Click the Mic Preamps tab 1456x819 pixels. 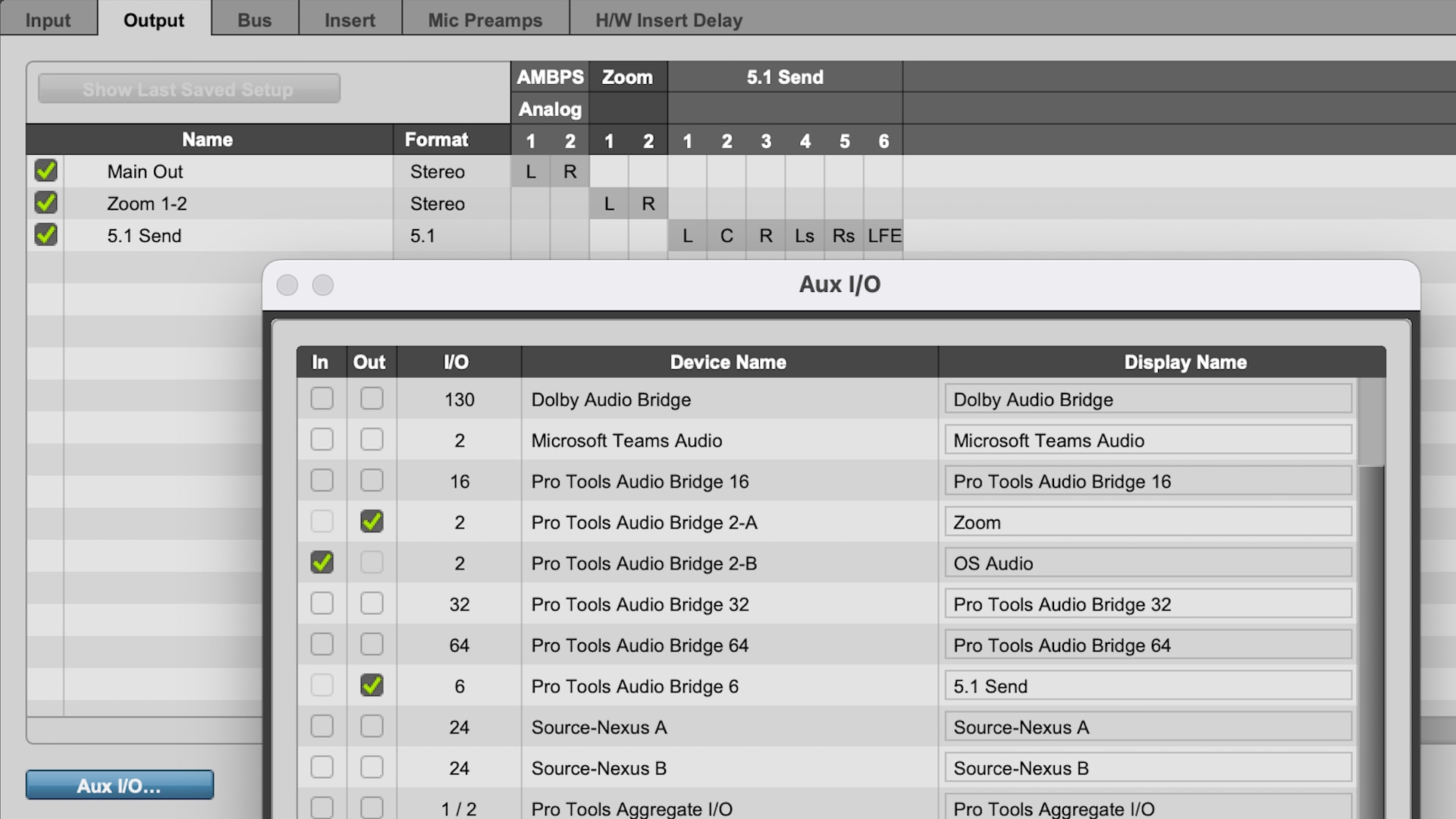pos(484,19)
